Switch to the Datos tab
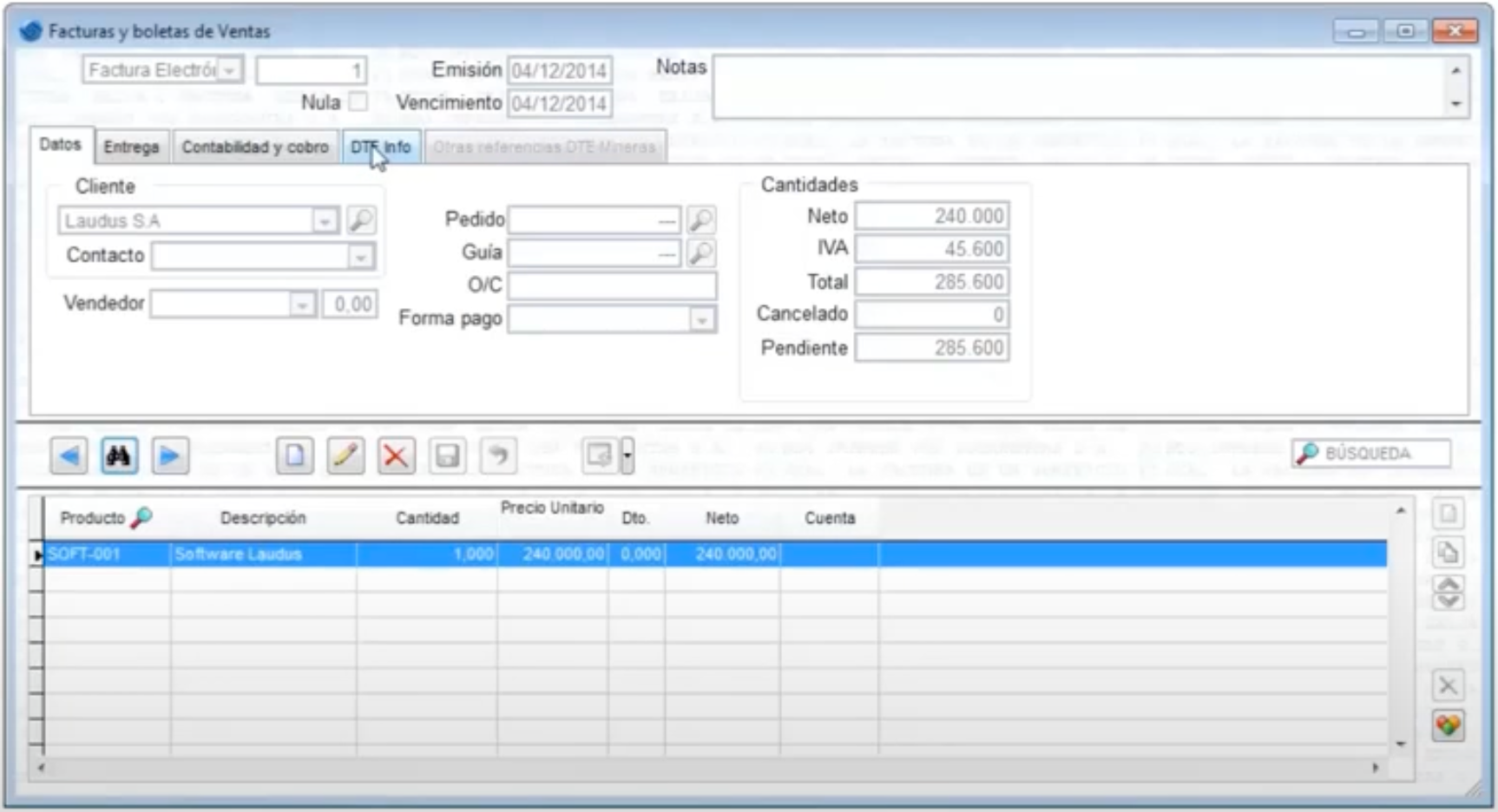The height and width of the screenshot is (812, 1498). 60,145
